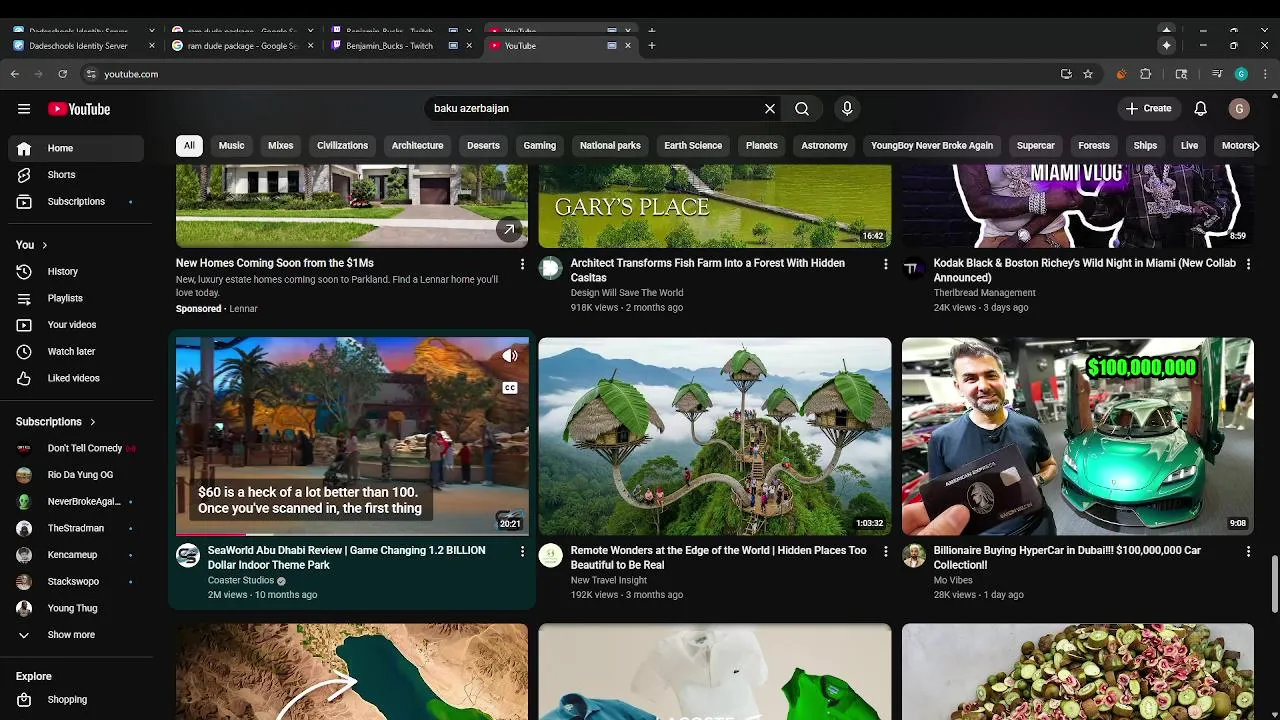Open New Travel Insight channel link
1280x720 pixels.
click(609, 580)
